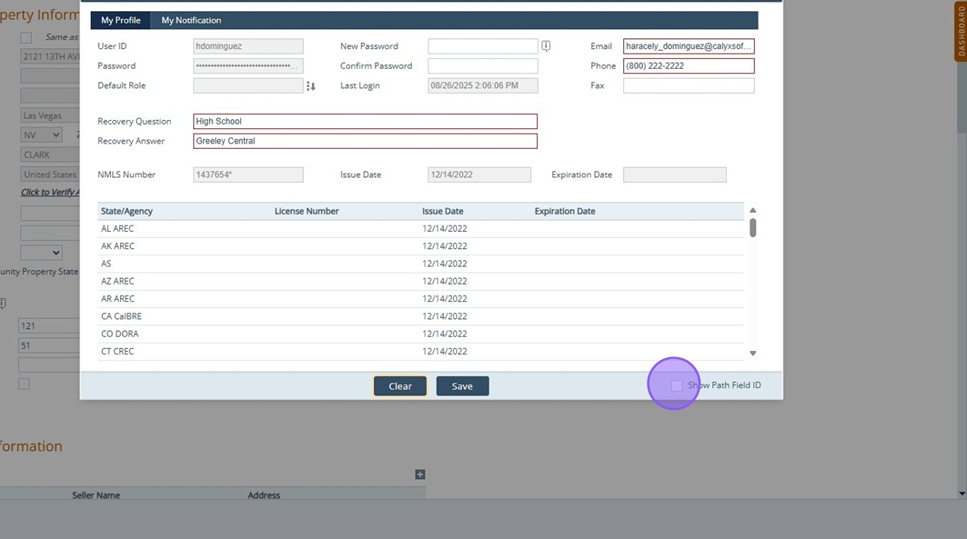Click the password info icon beside New Password
967x539 pixels.
[546, 46]
